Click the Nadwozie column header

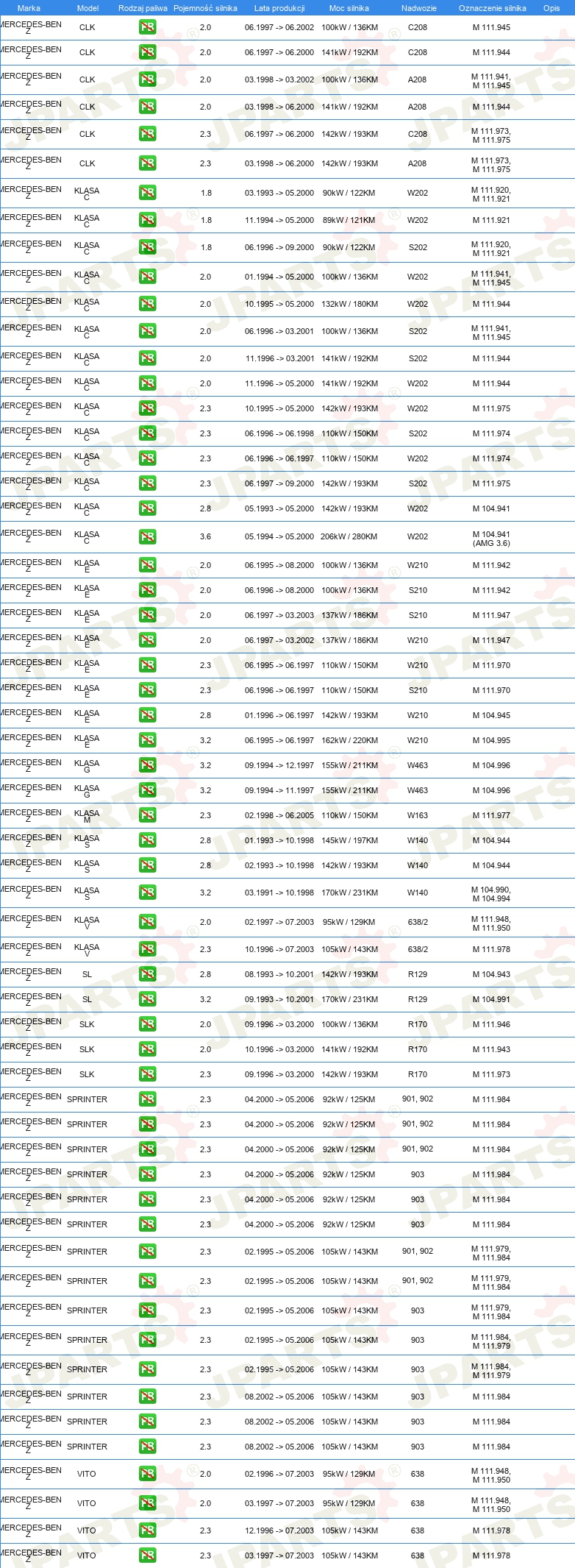[418, 8]
